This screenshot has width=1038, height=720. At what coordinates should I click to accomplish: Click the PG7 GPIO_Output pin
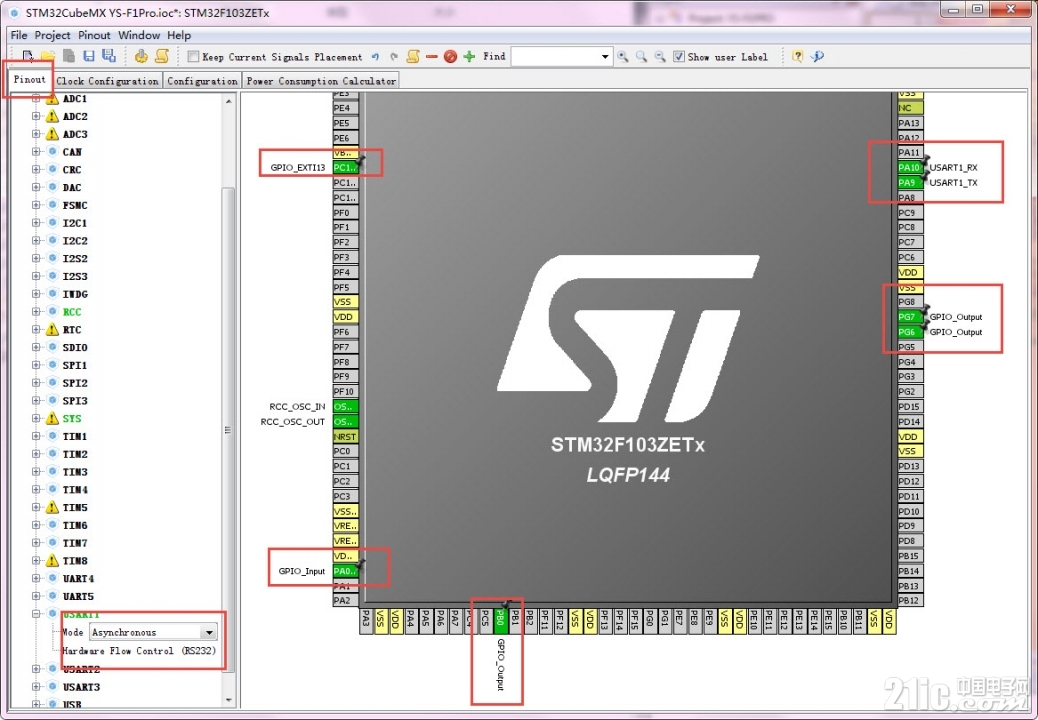tap(910, 317)
